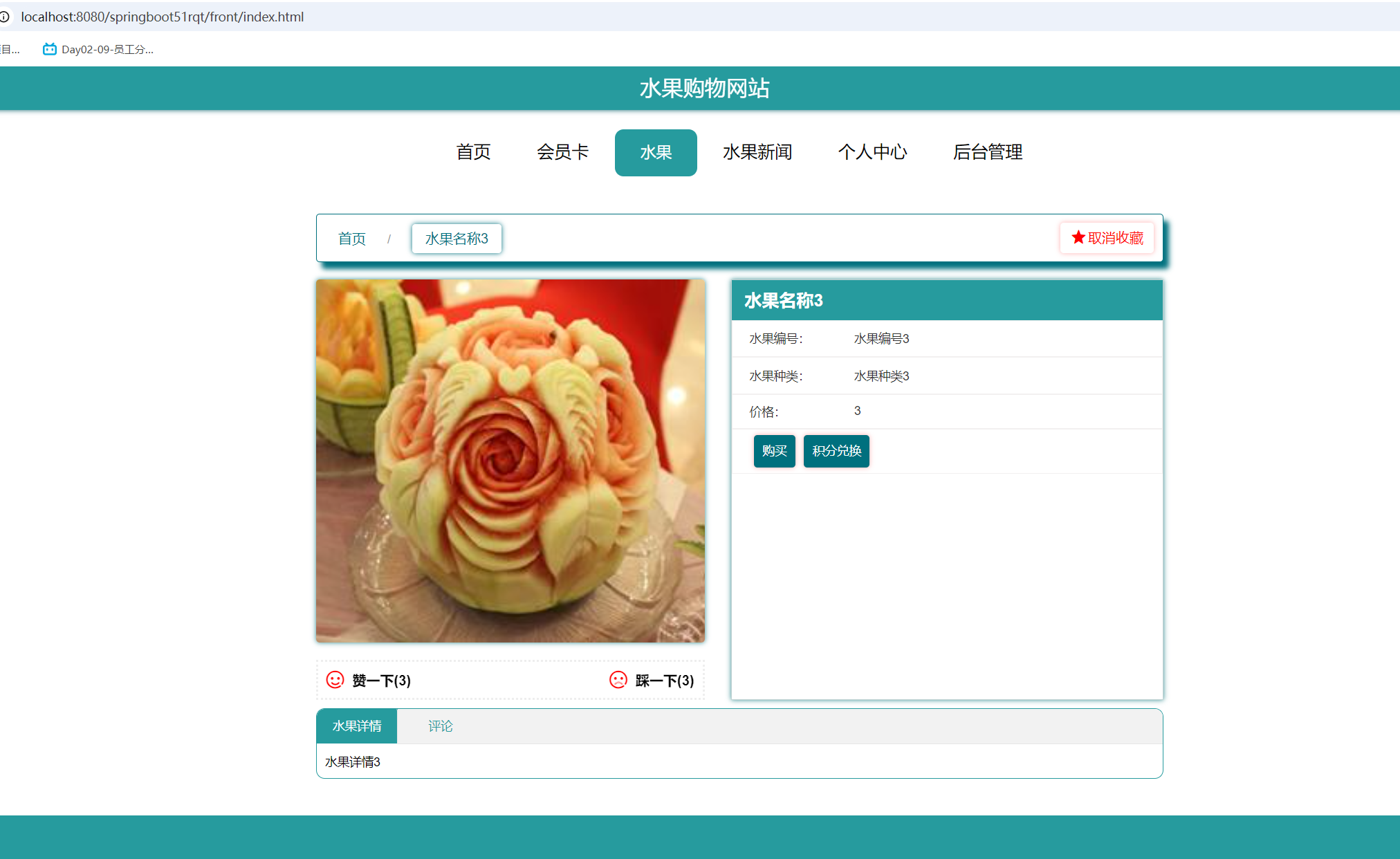Click the smiley face like icon

tap(335, 680)
